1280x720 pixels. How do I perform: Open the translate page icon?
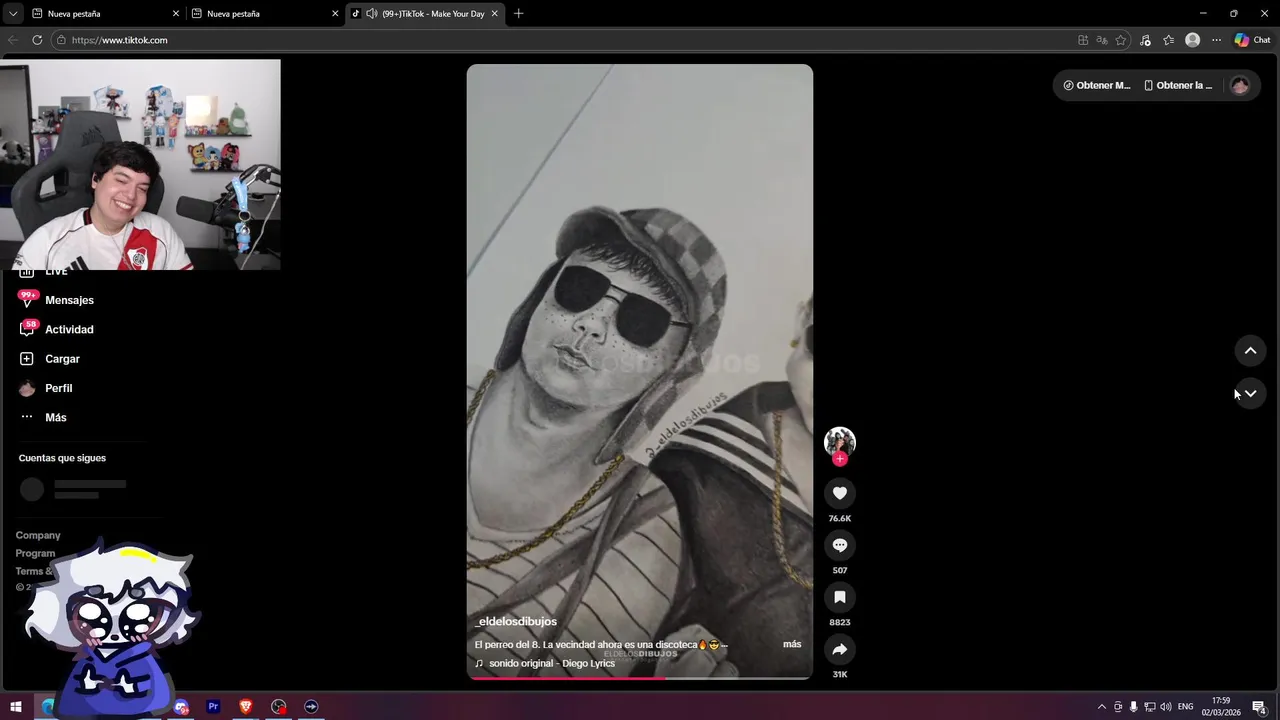click(x=1102, y=40)
